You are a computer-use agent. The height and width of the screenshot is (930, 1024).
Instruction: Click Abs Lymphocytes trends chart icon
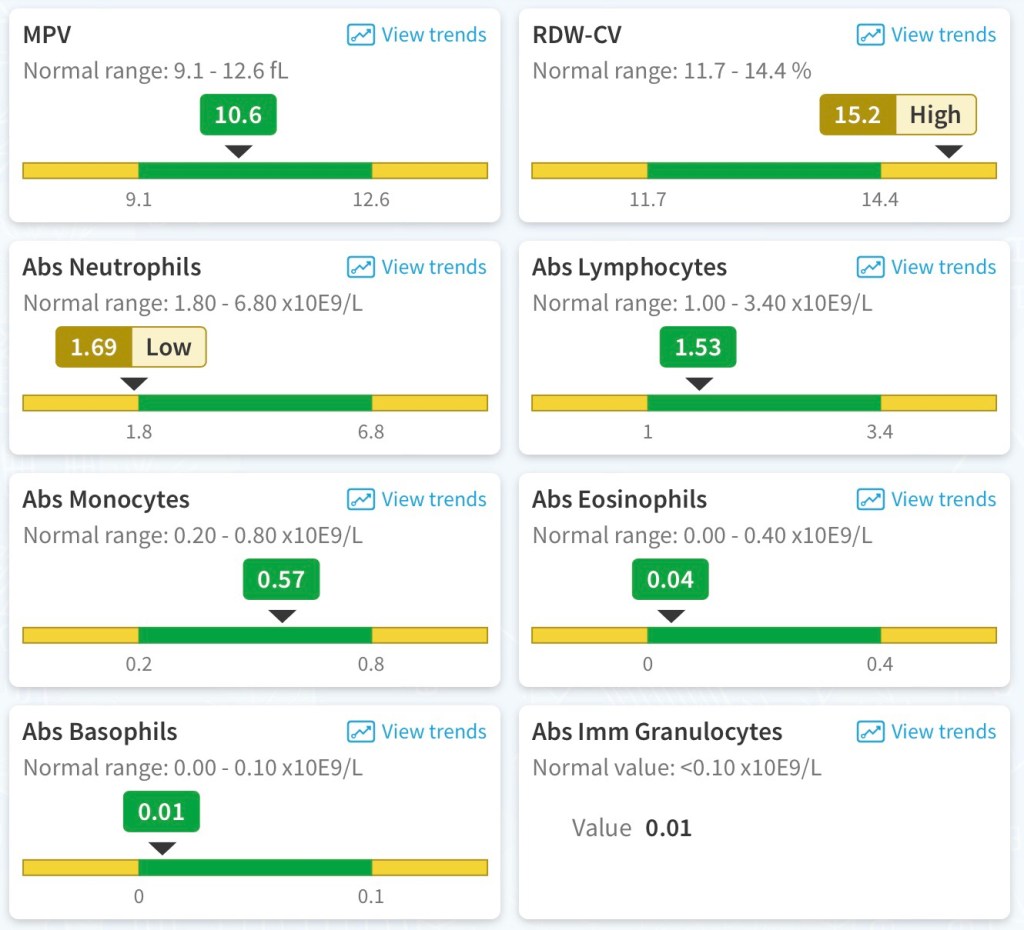tap(870, 267)
